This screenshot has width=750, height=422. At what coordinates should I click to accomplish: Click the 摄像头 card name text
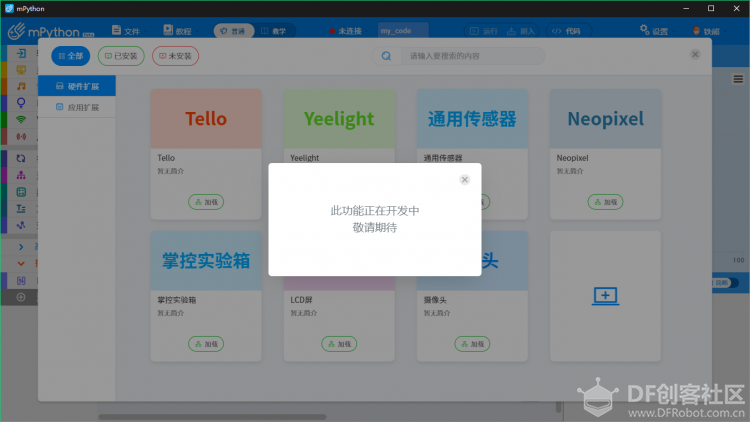[x=435, y=300]
